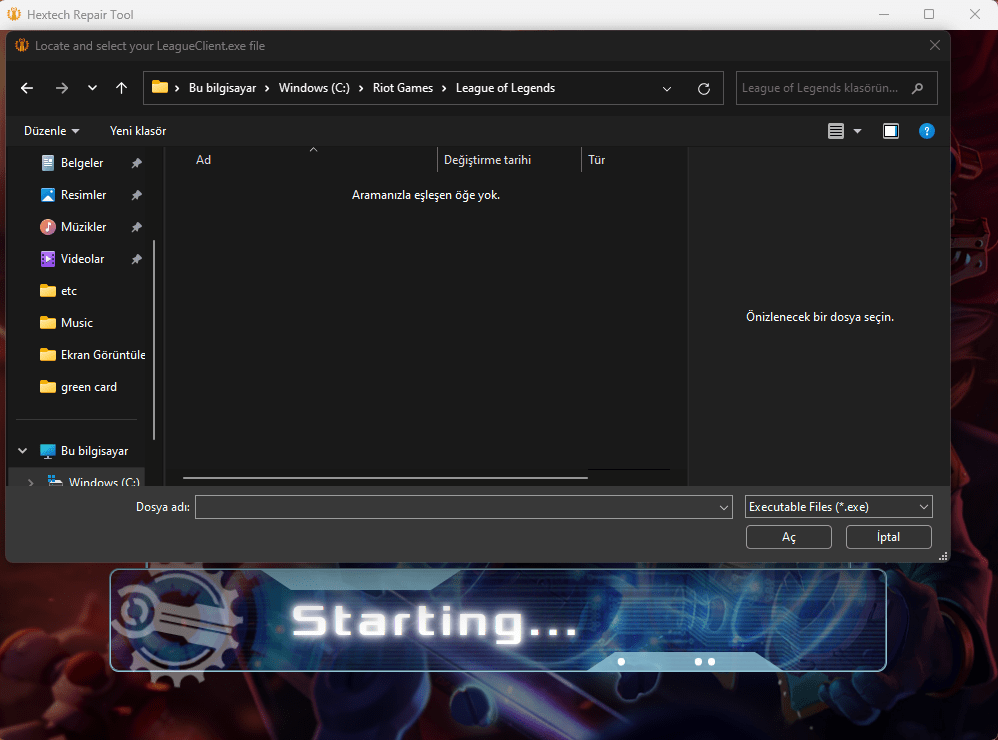This screenshot has height=740, width=998.
Task: Click the pin icon beside Resimler
Action: tap(136, 195)
